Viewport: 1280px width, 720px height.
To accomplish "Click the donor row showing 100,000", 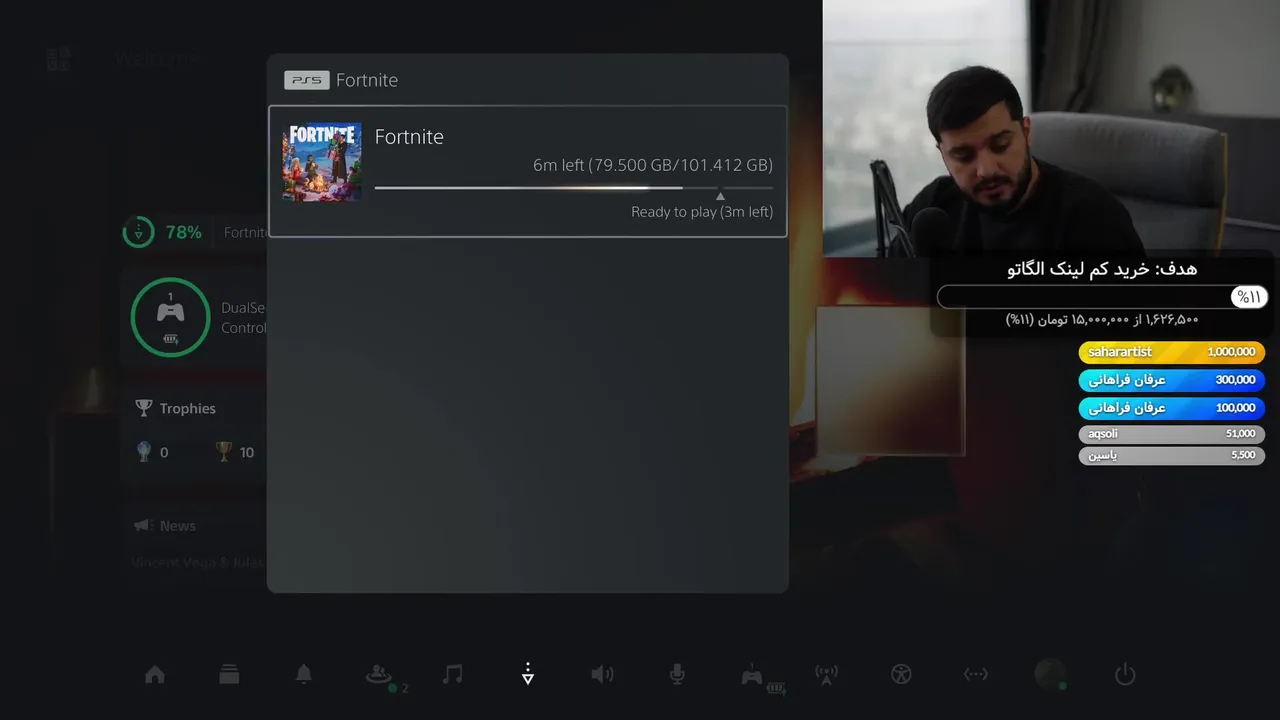I will tap(1171, 408).
